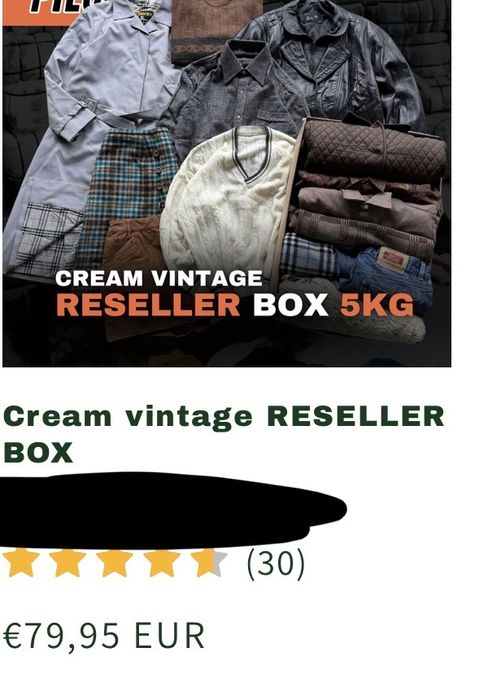Viewport: 488px width, 699px height.
Task: Click the €79,95 EUR price text
Action: tap(104, 636)
